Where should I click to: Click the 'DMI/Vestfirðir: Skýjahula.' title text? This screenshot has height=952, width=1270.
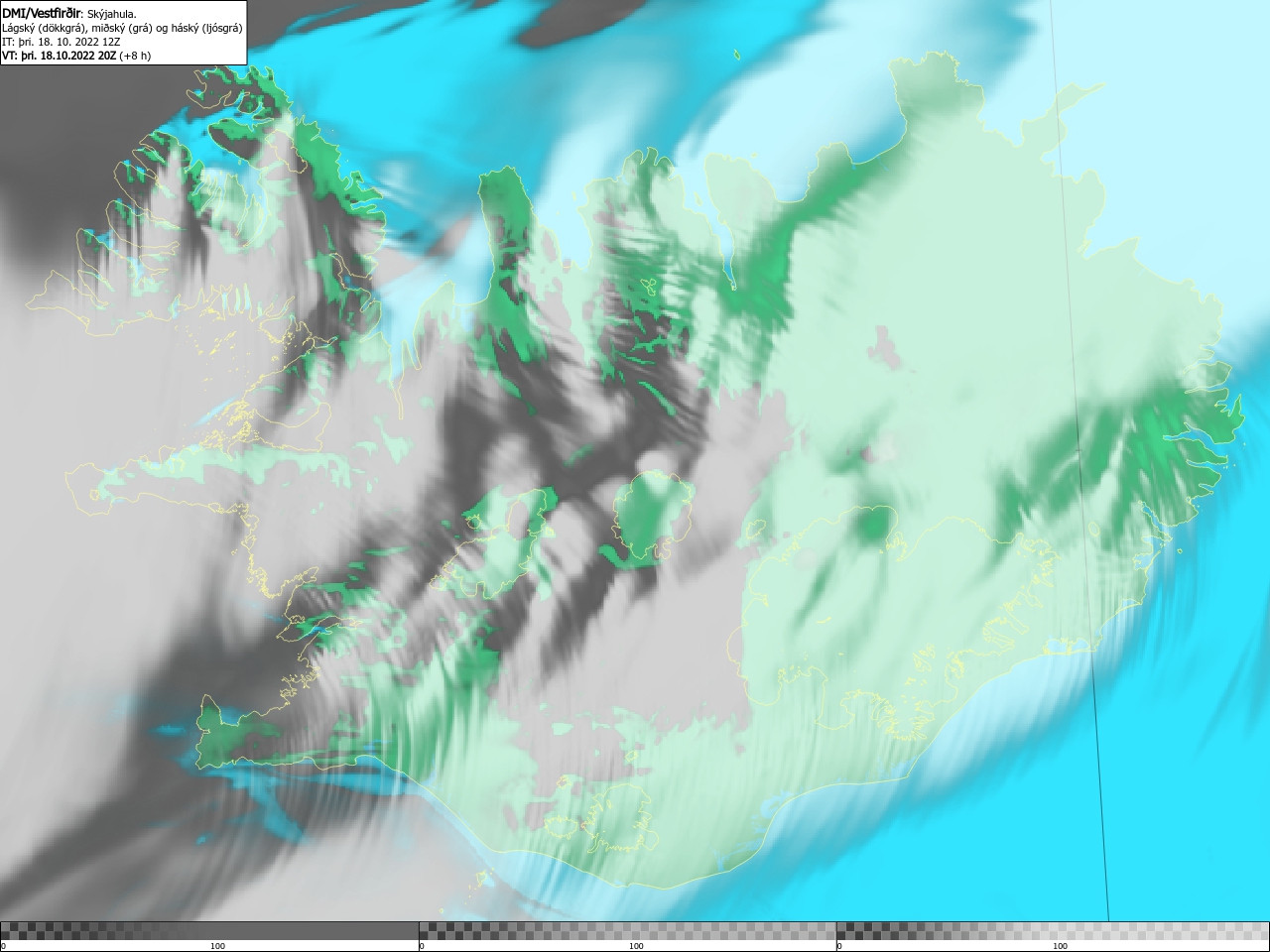coord(69,13)
